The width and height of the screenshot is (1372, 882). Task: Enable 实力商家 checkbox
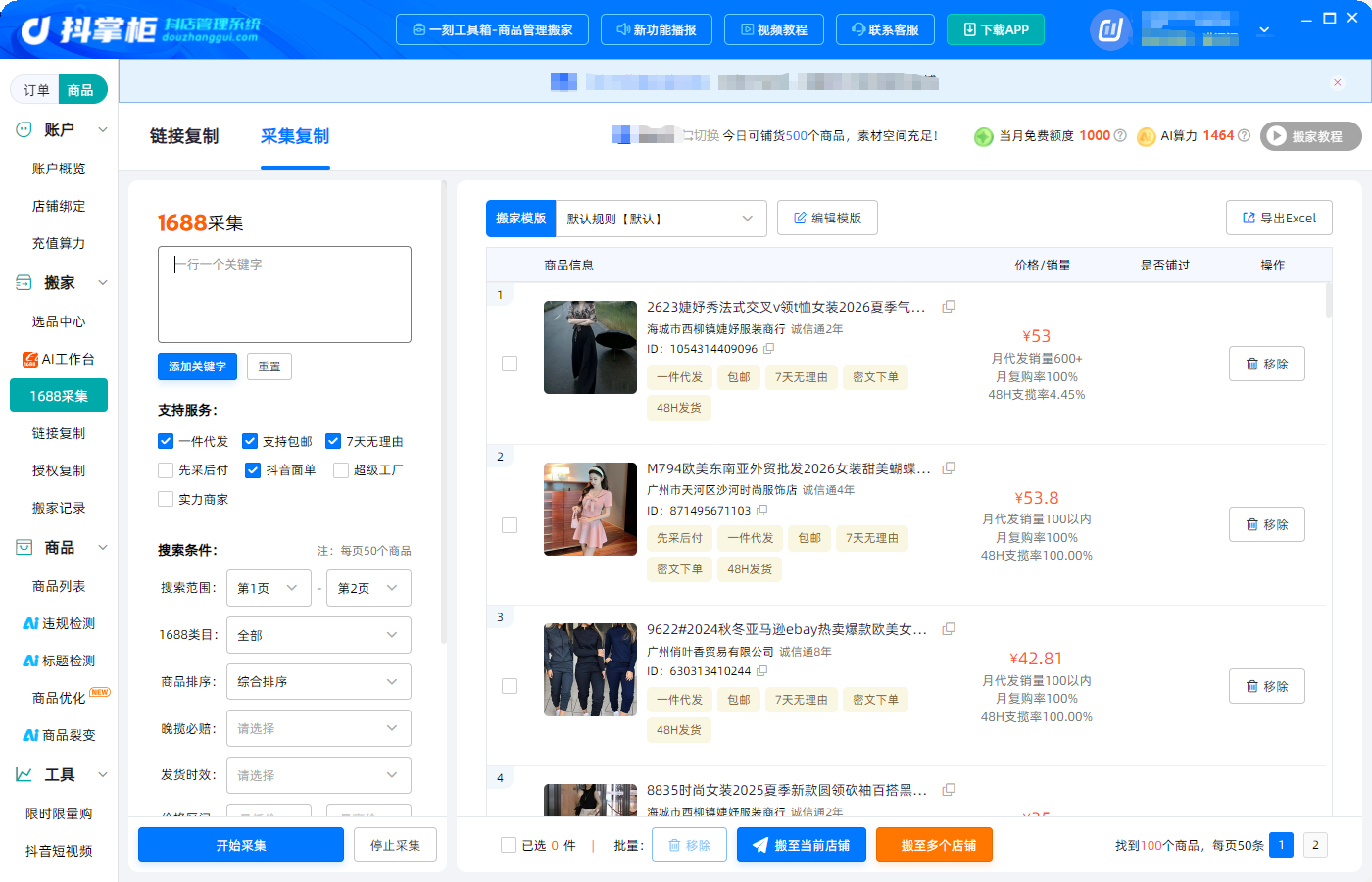[x=166, y=500]
